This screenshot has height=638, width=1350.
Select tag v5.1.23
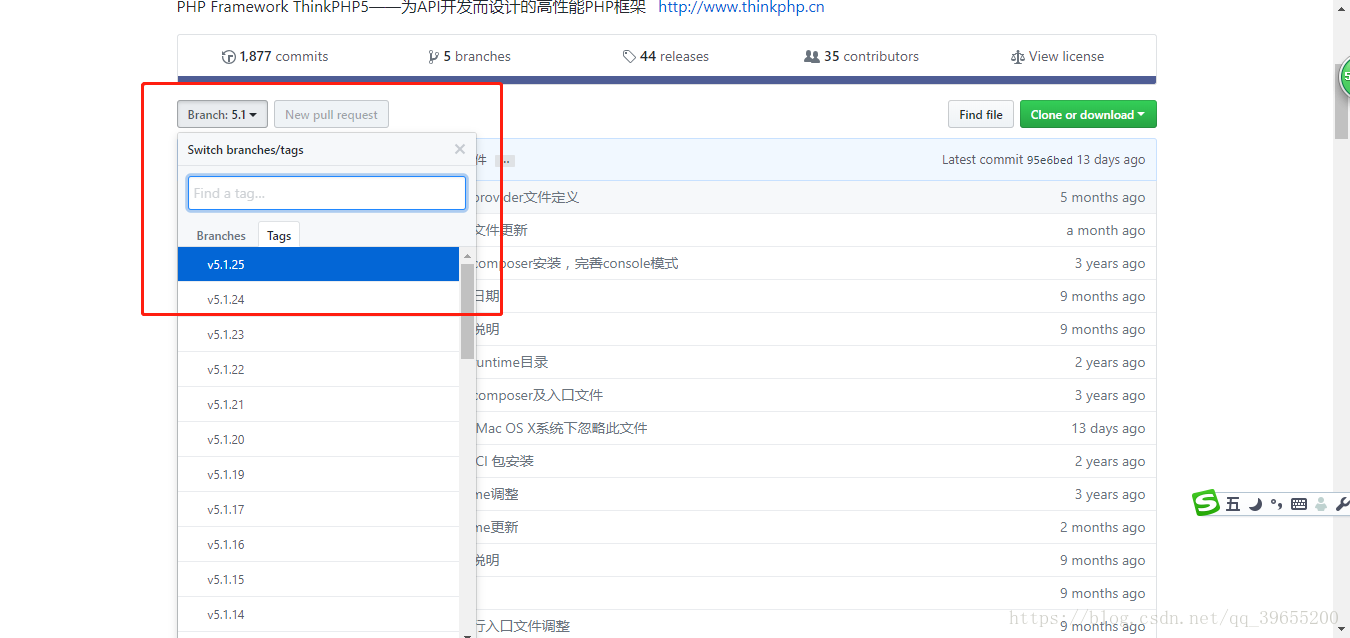pyautogui.click(x=318, y=335)
